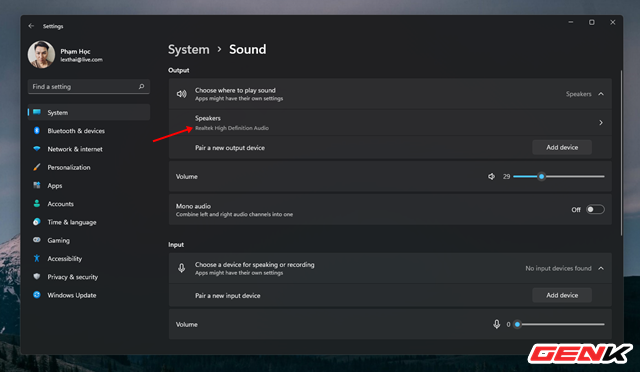Viewport: 640px width, 372px height.
Task: Click Add device for output pairing
Action: pyautogui.click(x=562, y=147)
